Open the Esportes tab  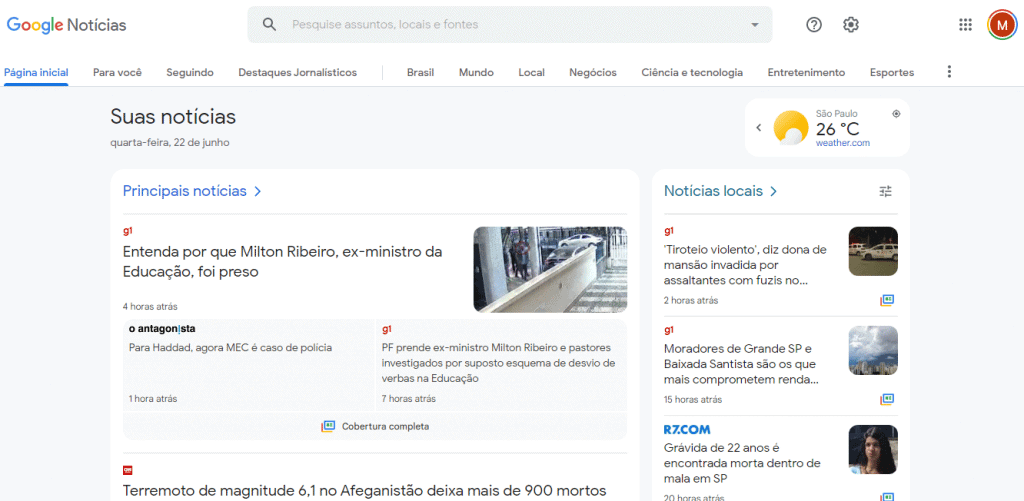(x=892, y=73)
